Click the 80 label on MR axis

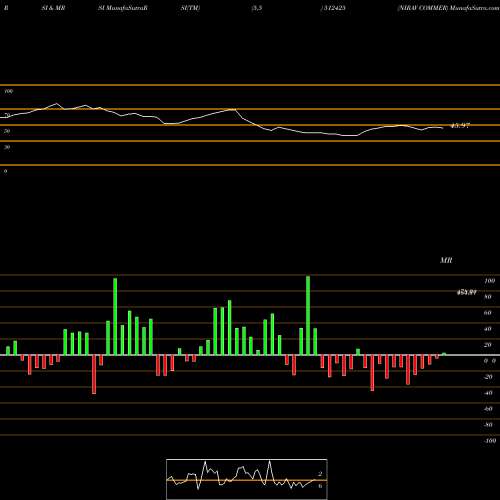[488, 297]
